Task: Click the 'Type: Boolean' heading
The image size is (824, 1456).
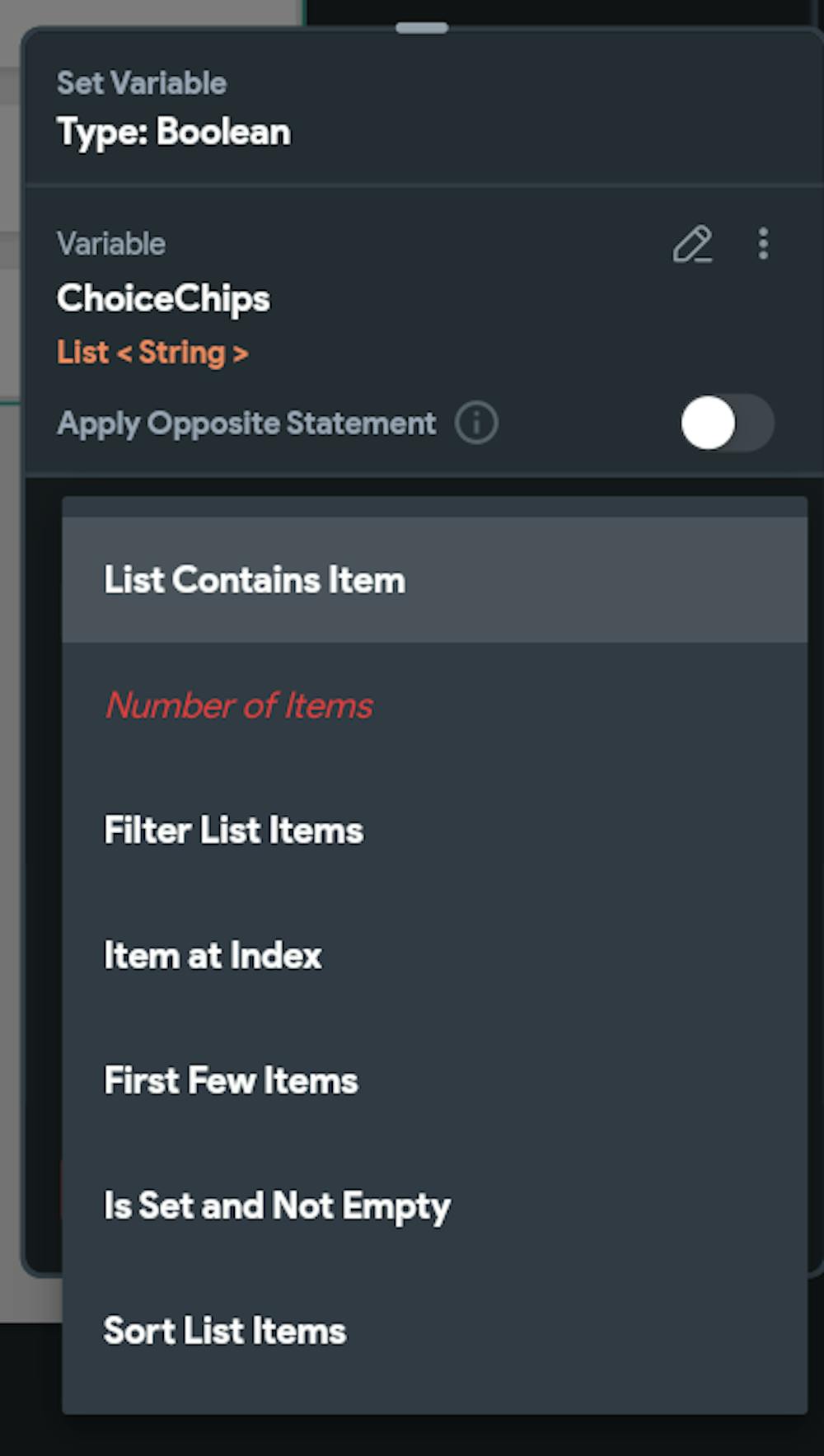Action: point(174,132)
